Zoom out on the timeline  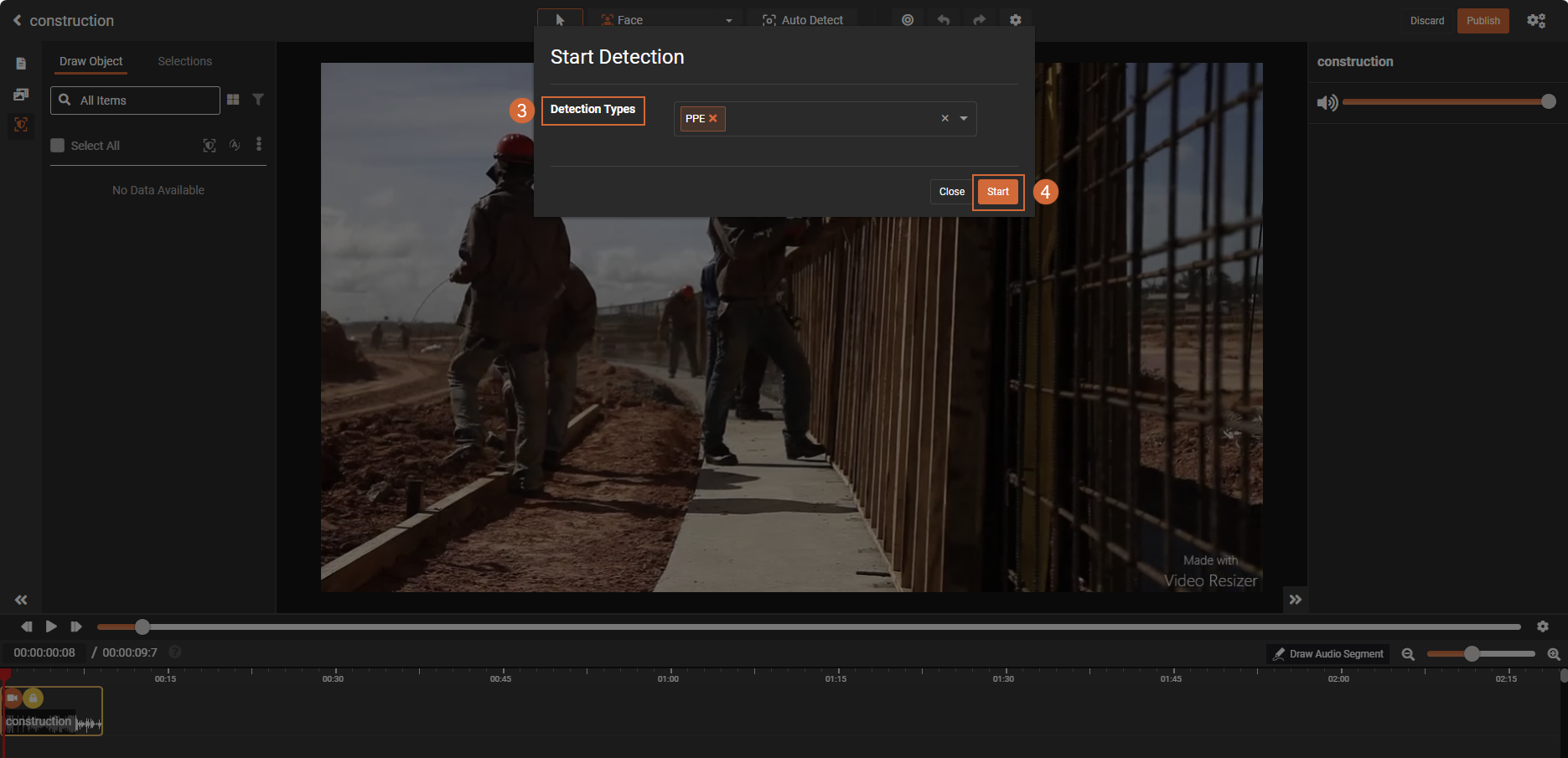pos(1408,654)
